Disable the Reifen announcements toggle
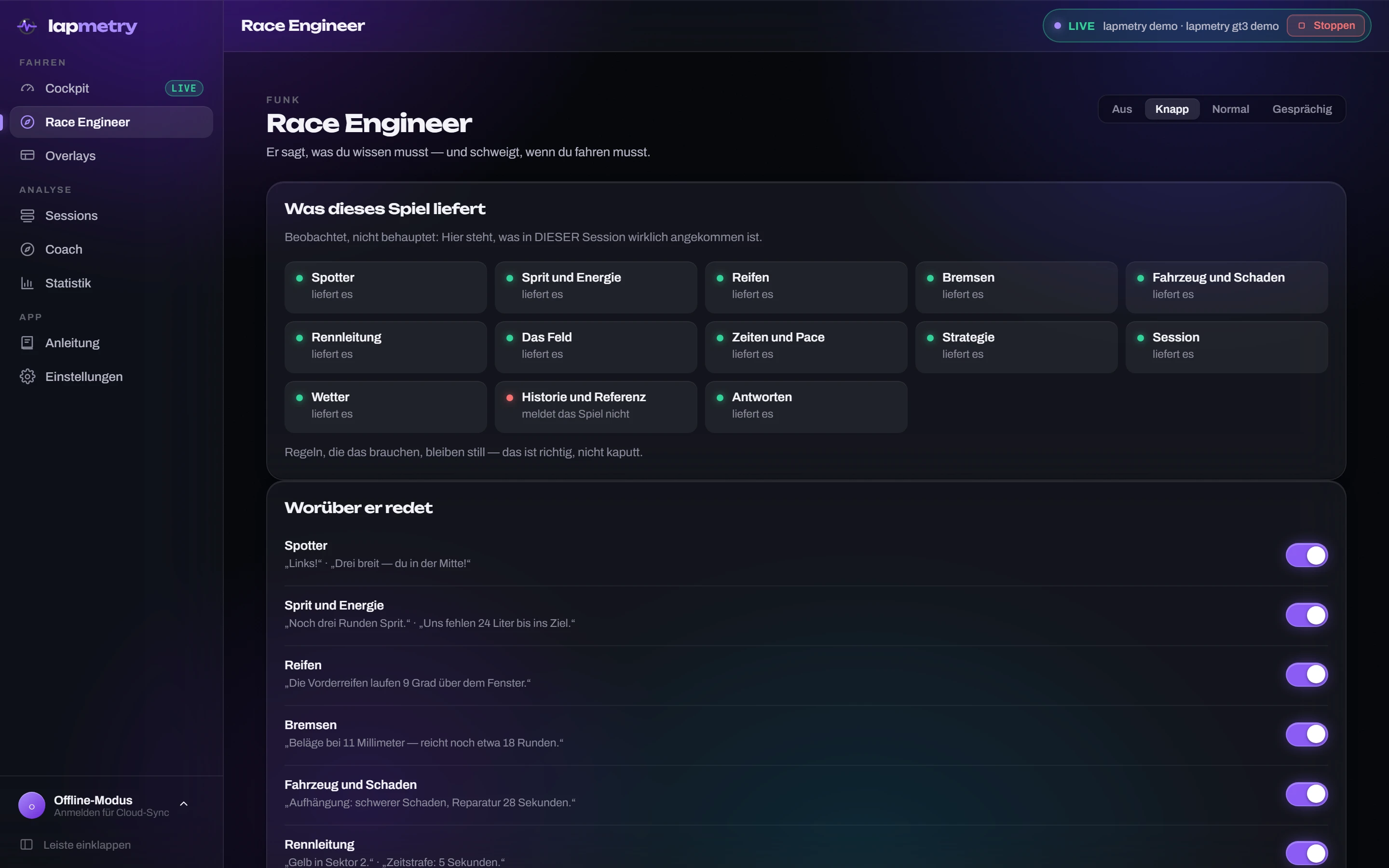Screen dimensions: 1389x868 click(1307, 675)
